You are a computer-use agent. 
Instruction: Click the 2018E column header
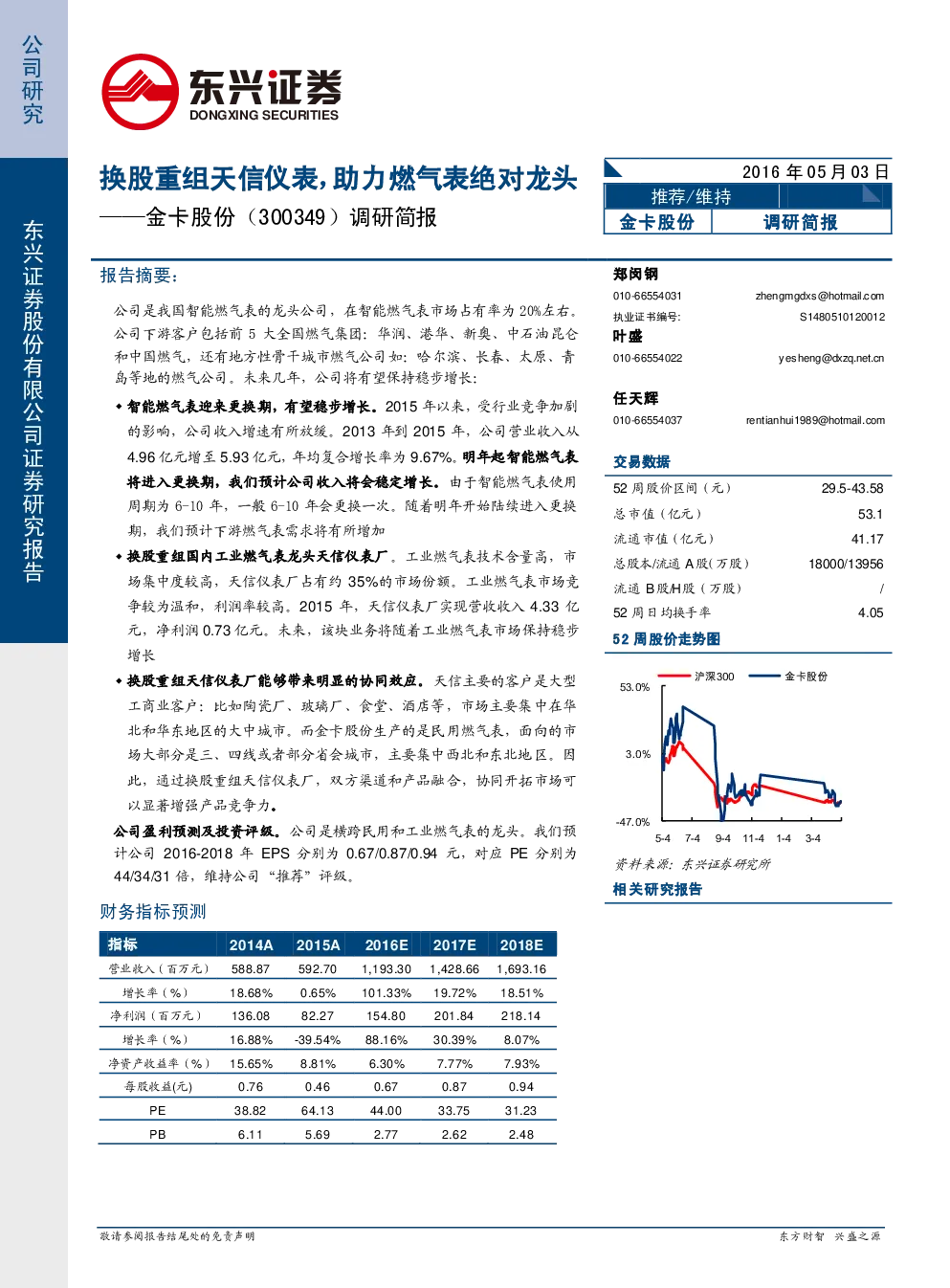(521, 944)
